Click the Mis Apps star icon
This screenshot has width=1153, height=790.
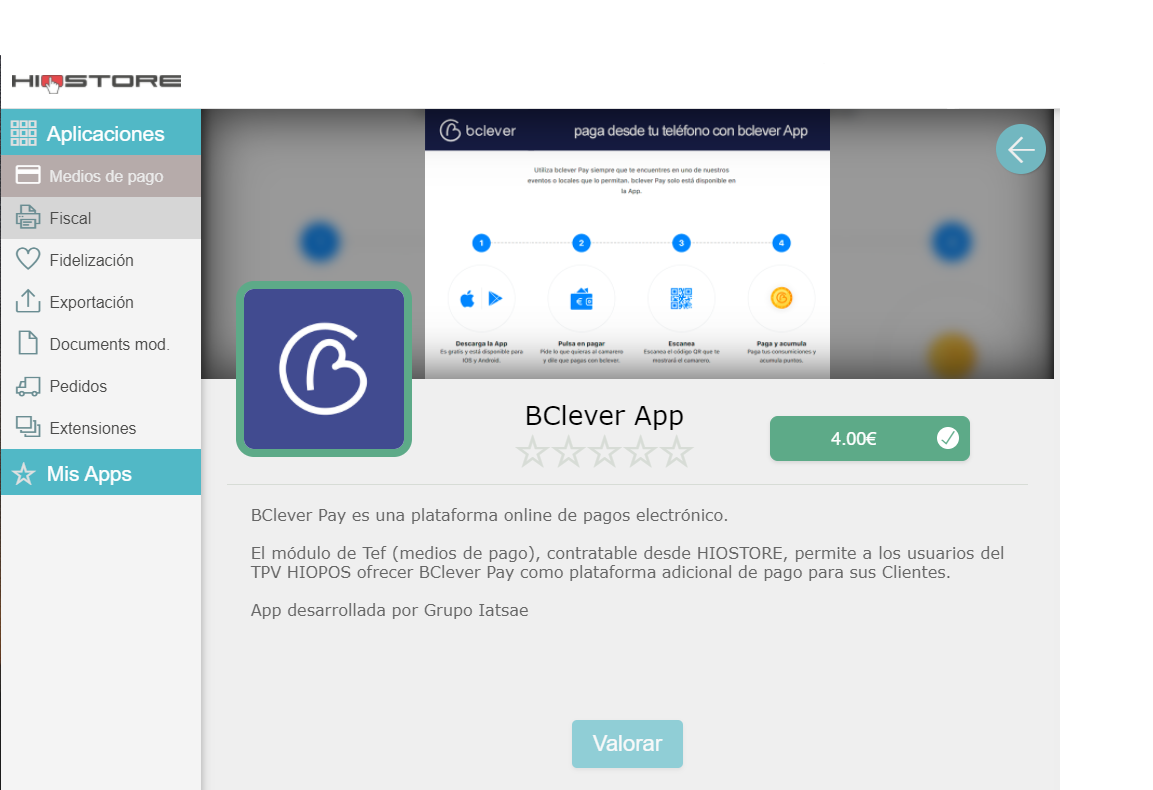coord(23,474)
